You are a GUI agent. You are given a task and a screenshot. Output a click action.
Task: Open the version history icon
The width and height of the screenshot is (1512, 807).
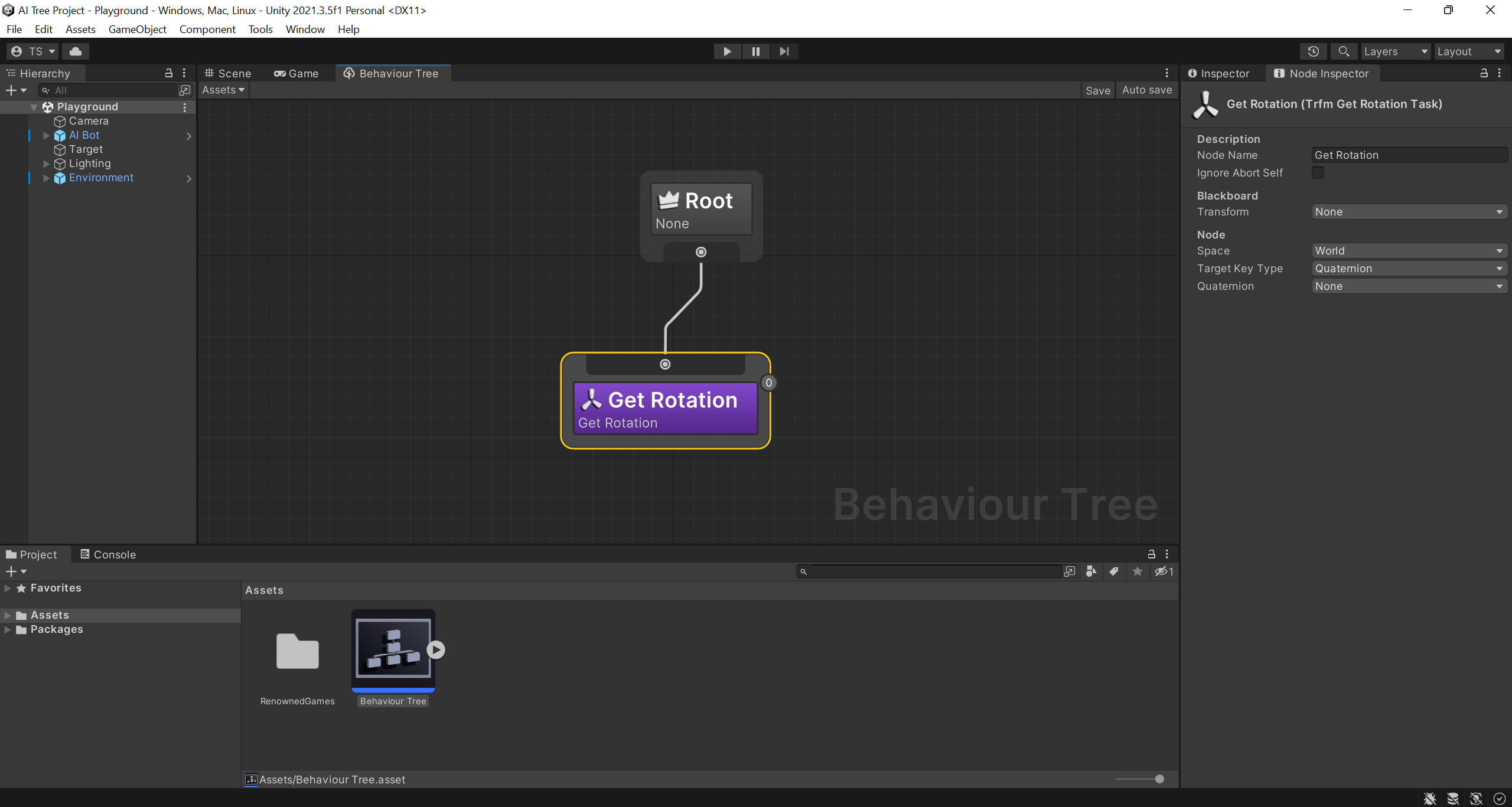click(1313, 51)
